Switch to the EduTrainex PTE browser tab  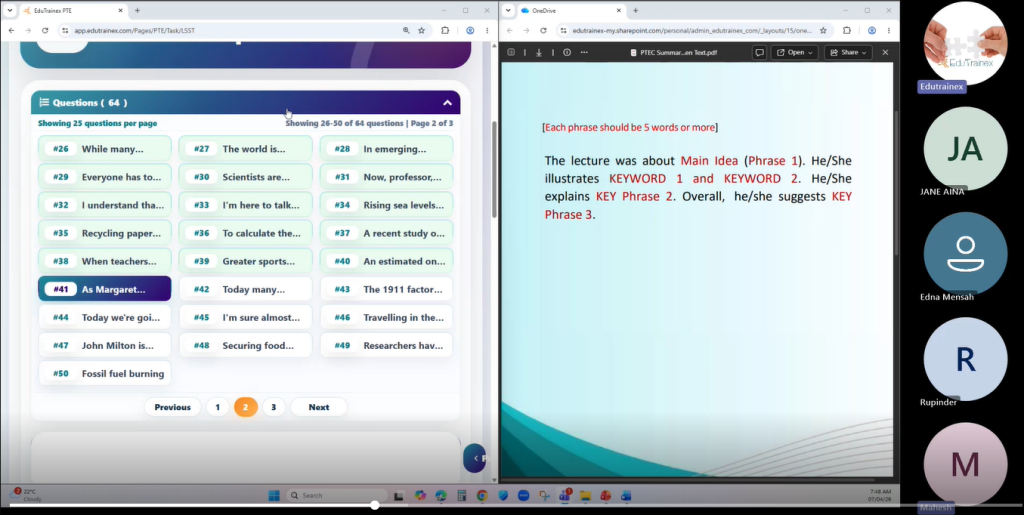coord(73,10)
